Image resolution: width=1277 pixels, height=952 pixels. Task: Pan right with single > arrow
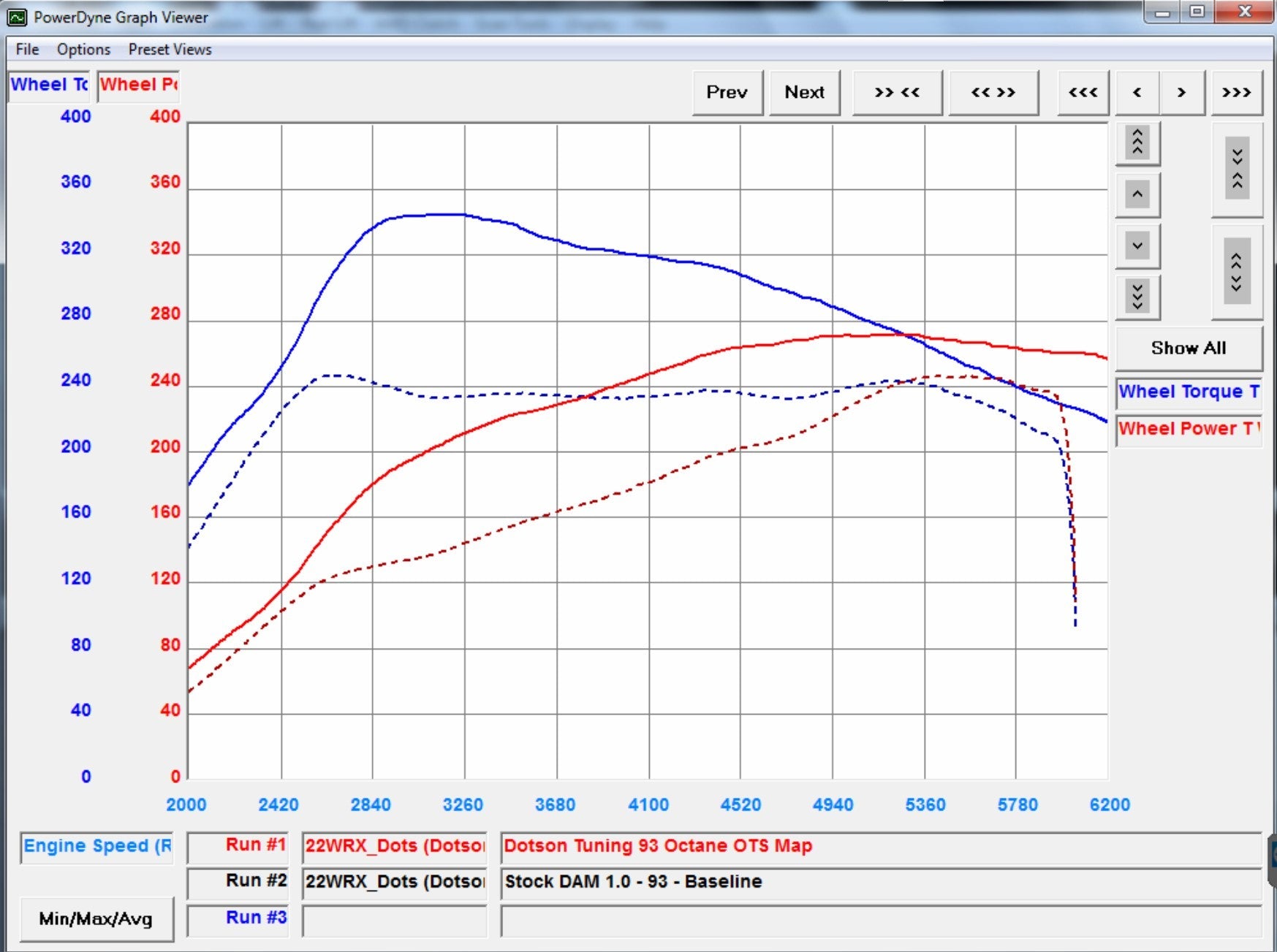(x=1181, y=93)
